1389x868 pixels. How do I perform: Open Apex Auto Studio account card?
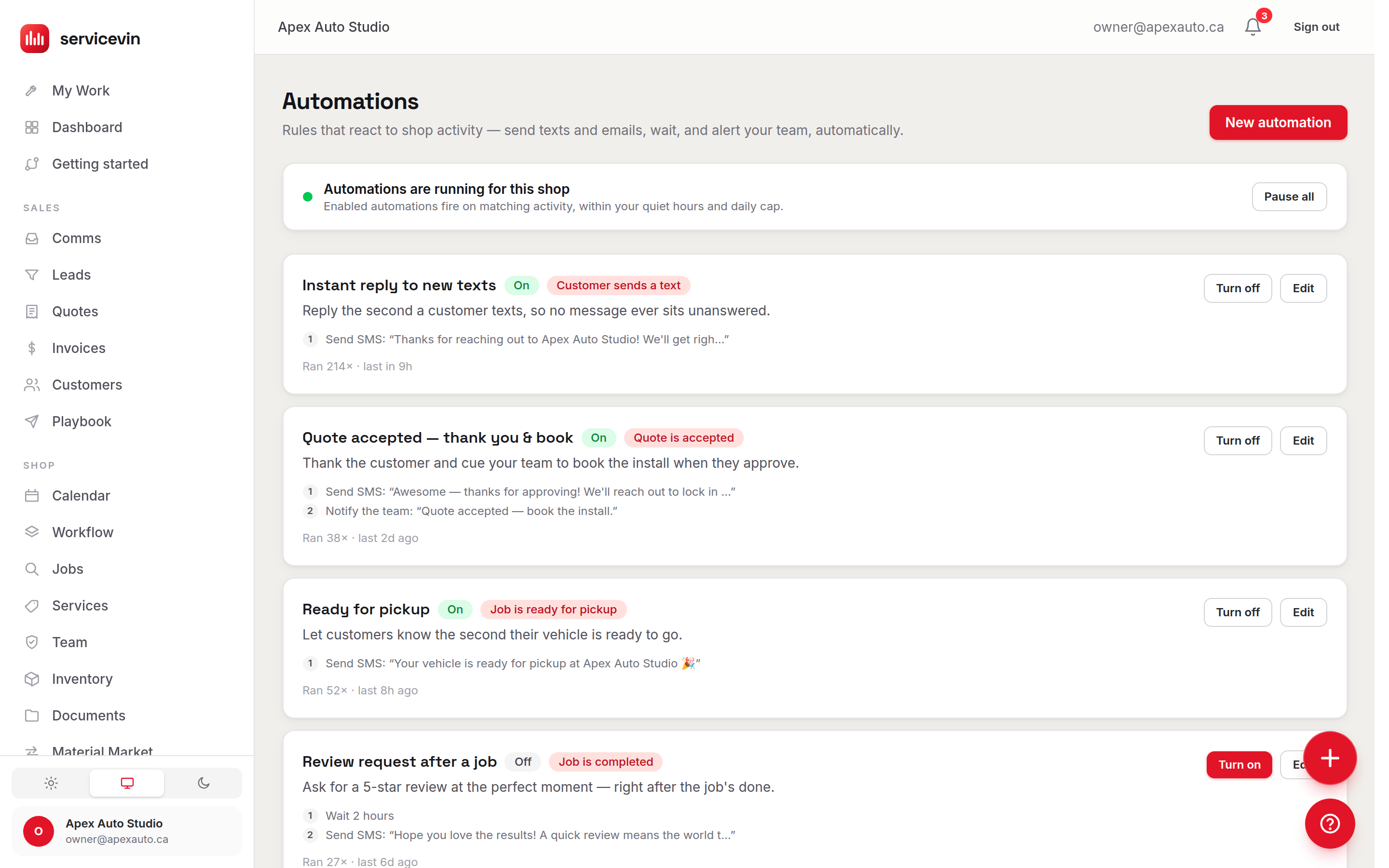tap(127, 832)
